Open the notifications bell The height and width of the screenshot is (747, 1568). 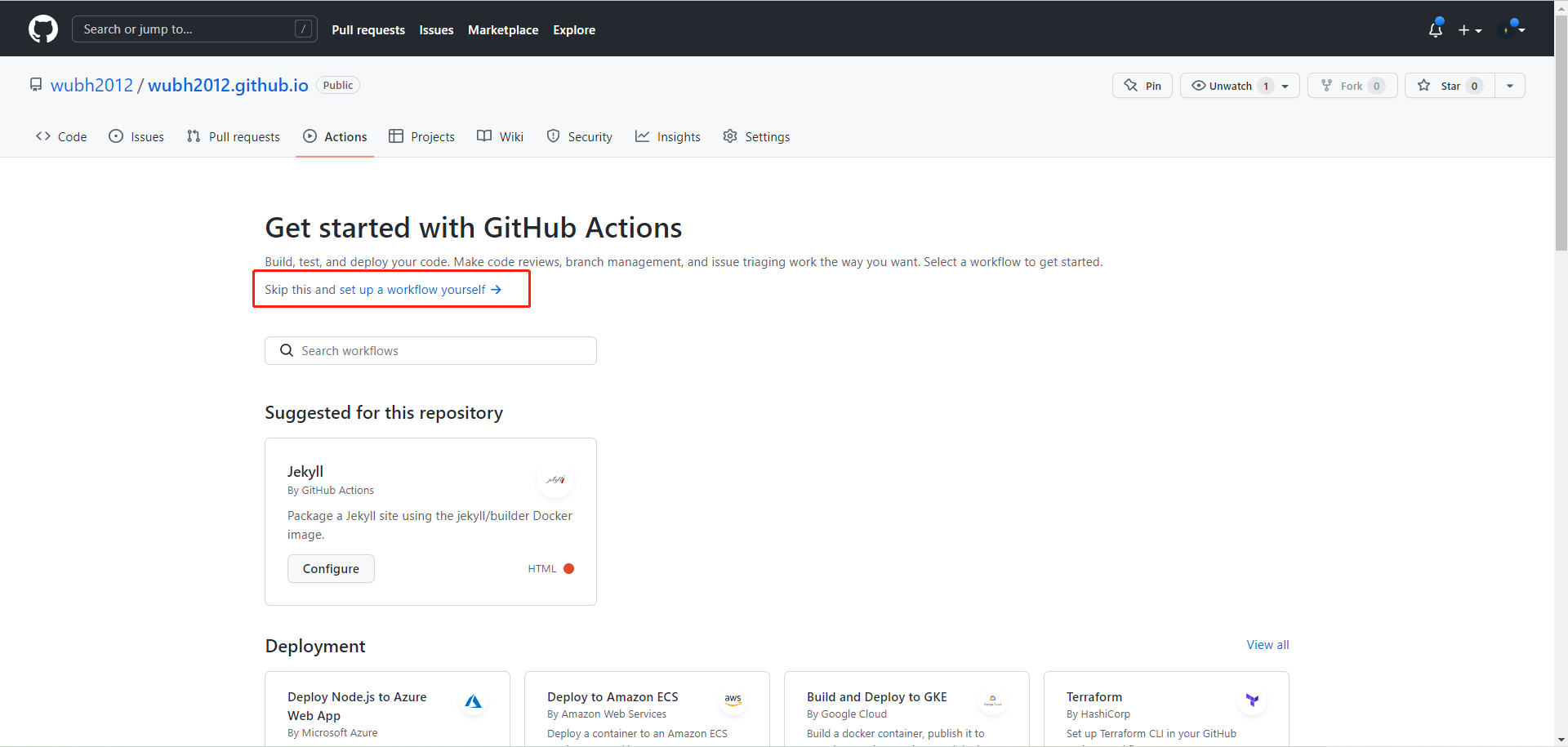[1435, 29]
